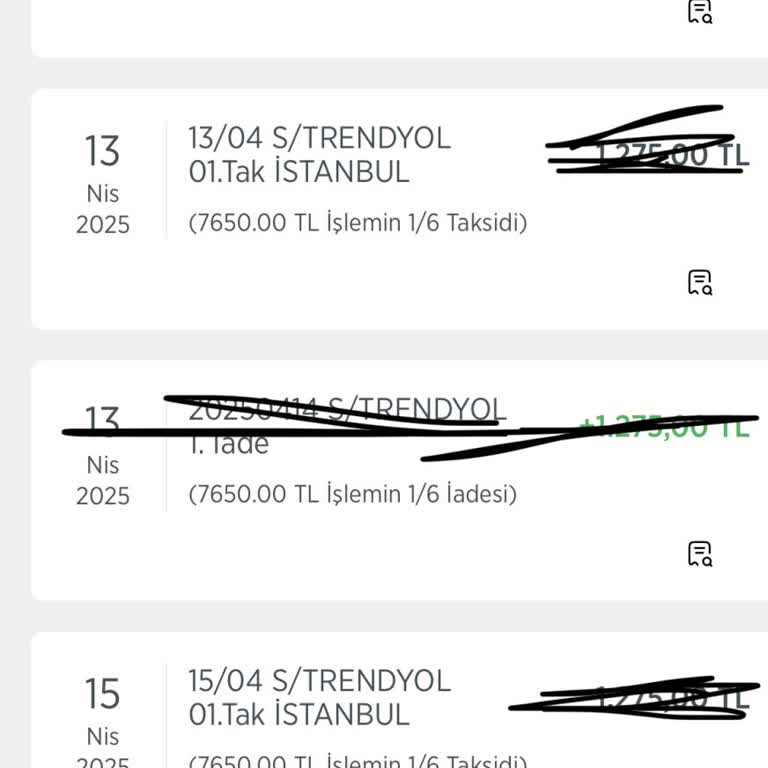
Task: Tap the date number 13 beside 13/04 S/TRENDYOL
Action: 102,152
